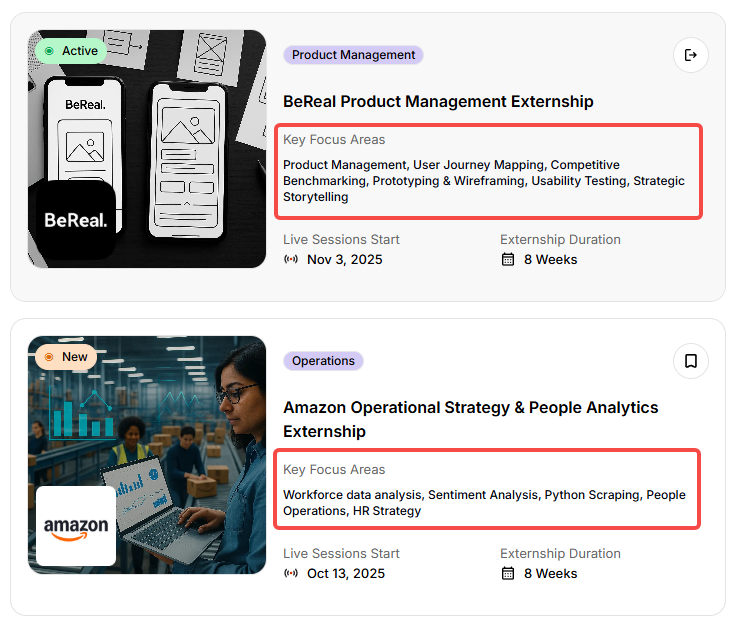
Task: Click BeReal card's 8 Weeks duration
Action: (x=550, y=260)
